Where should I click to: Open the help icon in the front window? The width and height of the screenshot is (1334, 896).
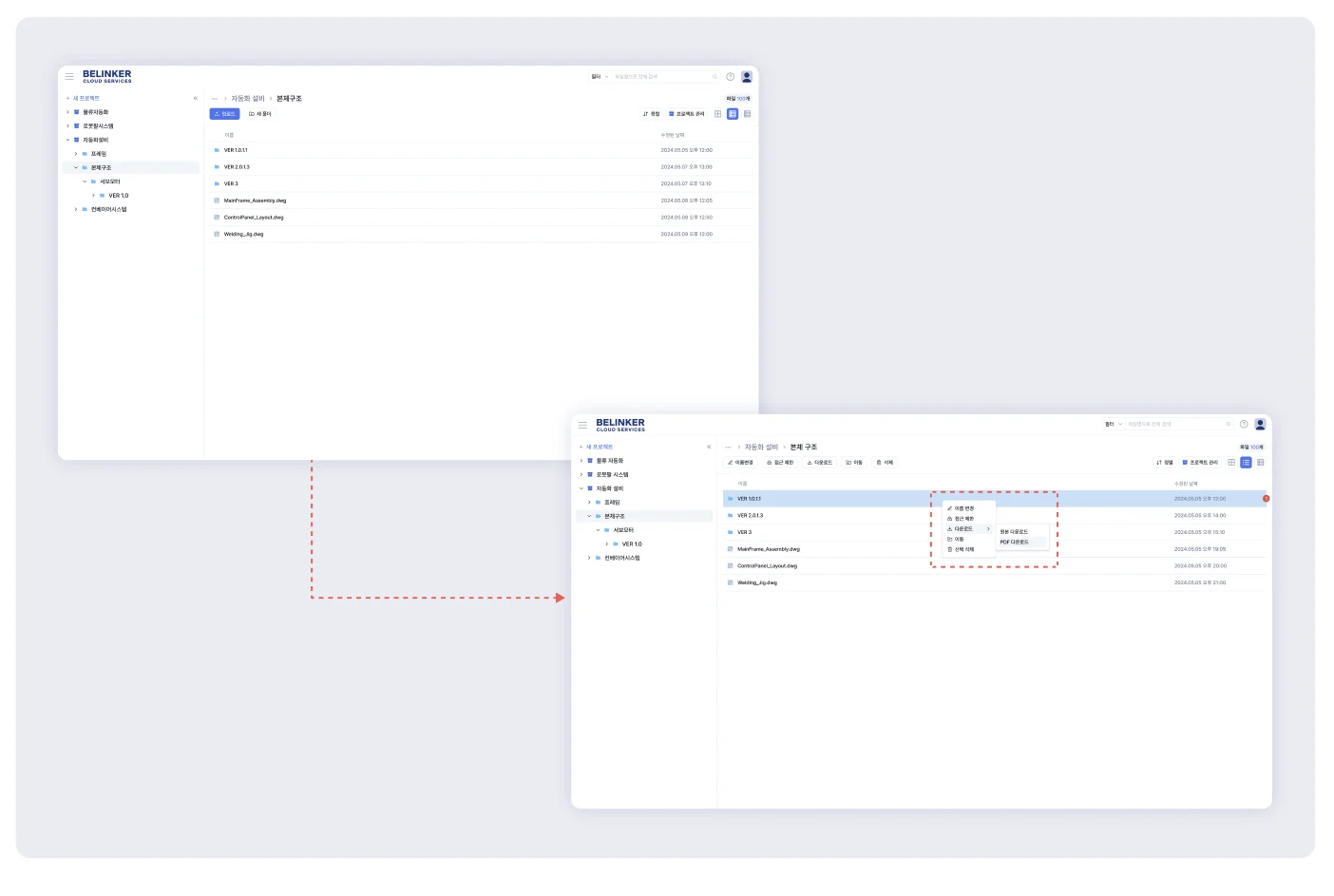click(1244, 425)
